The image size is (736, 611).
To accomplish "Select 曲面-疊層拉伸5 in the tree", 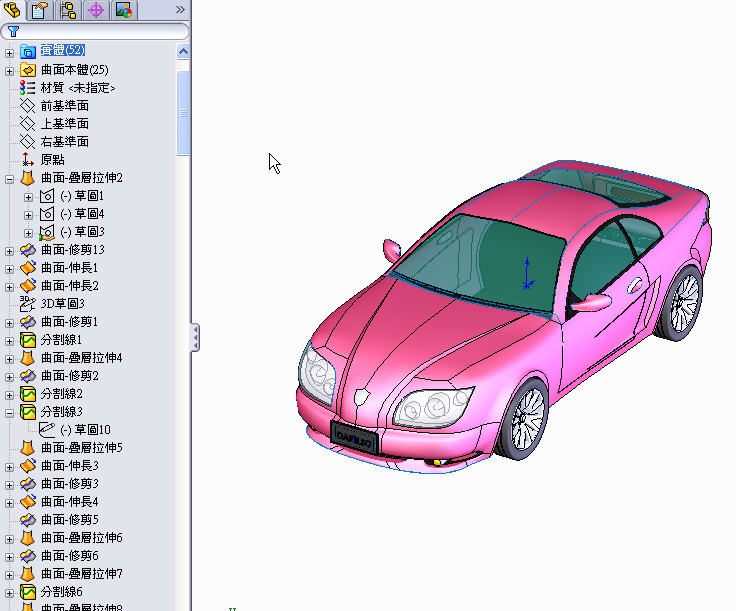I will [82, 448].
